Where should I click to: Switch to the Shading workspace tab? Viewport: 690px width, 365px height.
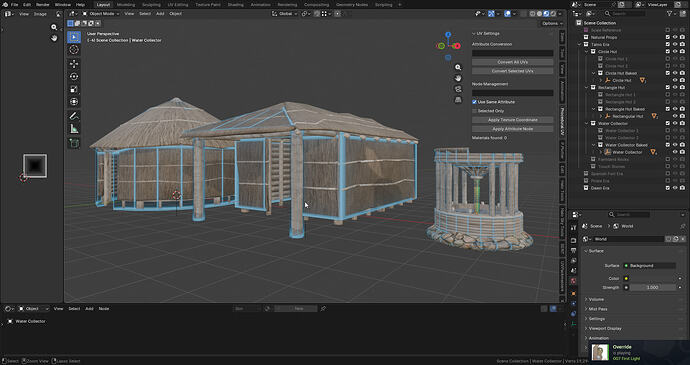(x=235, y=4)
